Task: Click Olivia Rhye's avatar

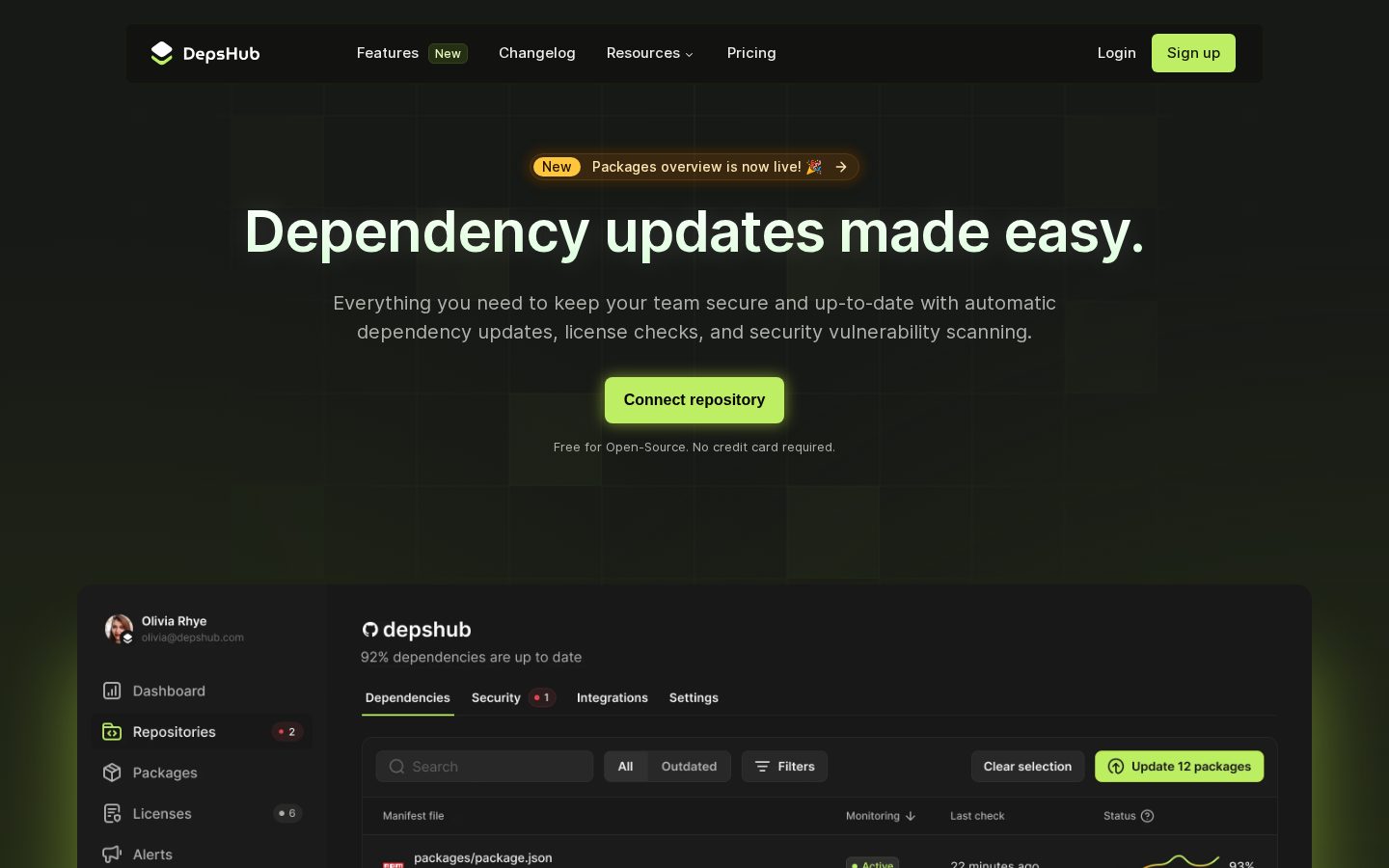Action: [x=119, y=629]
